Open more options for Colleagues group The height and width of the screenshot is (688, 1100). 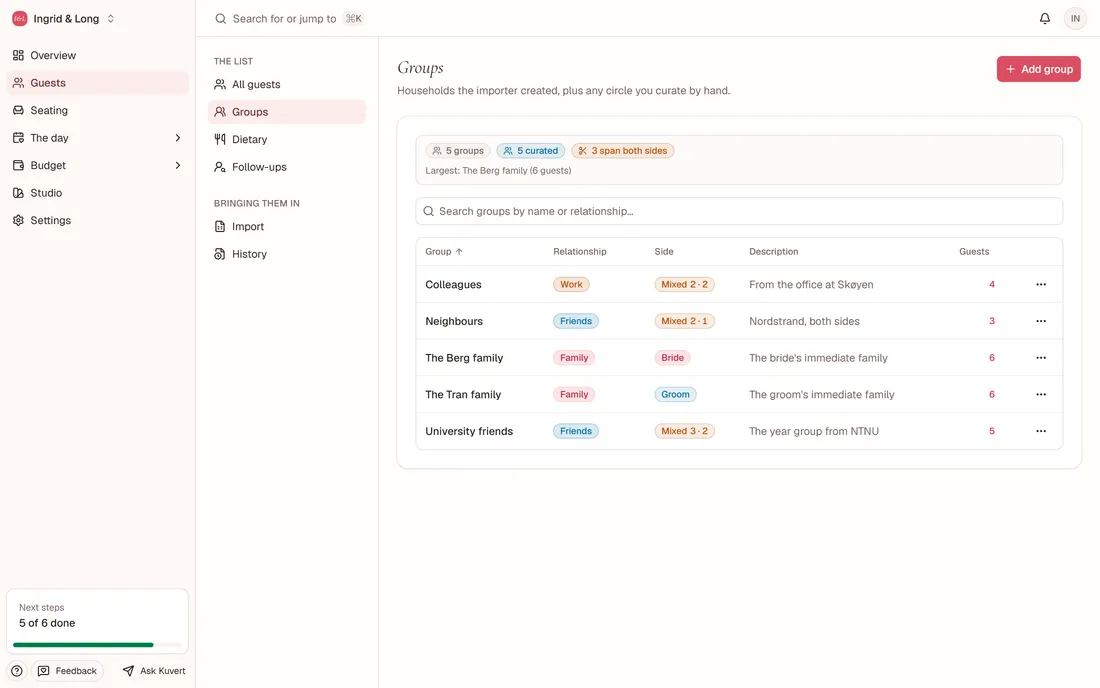point(1041,285)
